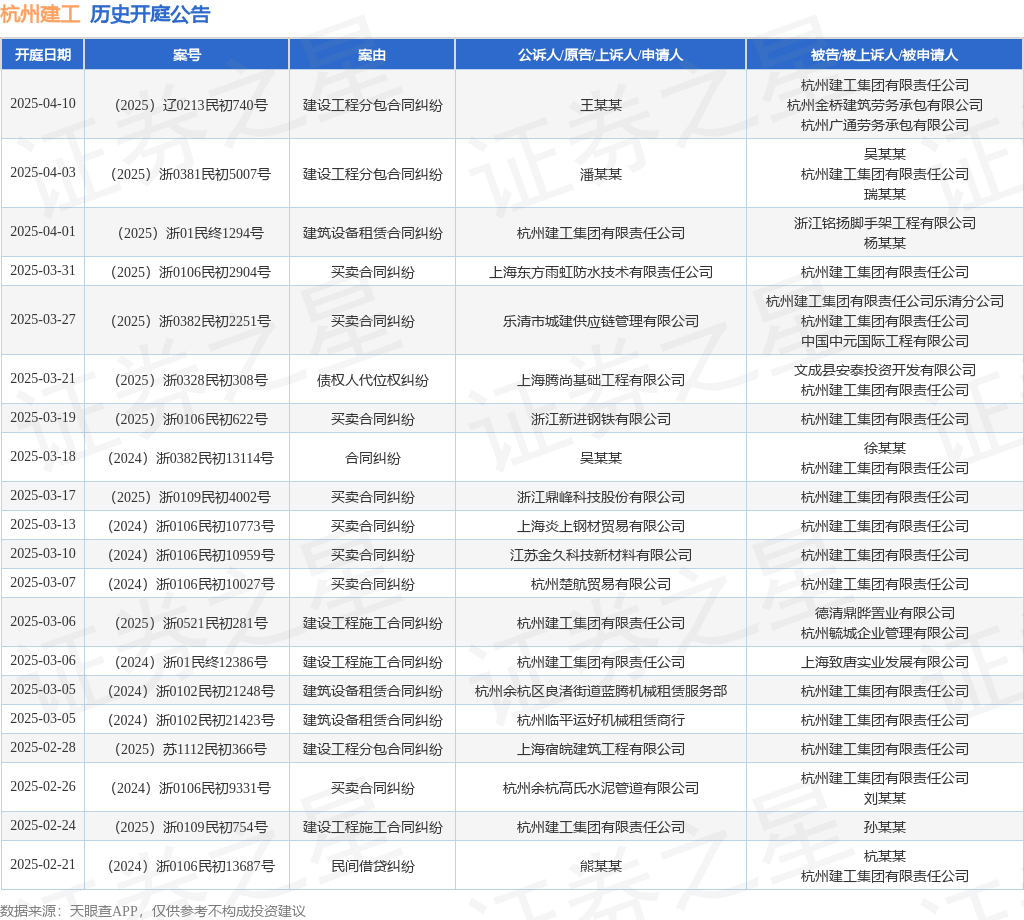Click defendant 文成县安泰投资开发有限公司
This screenshot has height=920, width=1024.
tap(885, 370)
